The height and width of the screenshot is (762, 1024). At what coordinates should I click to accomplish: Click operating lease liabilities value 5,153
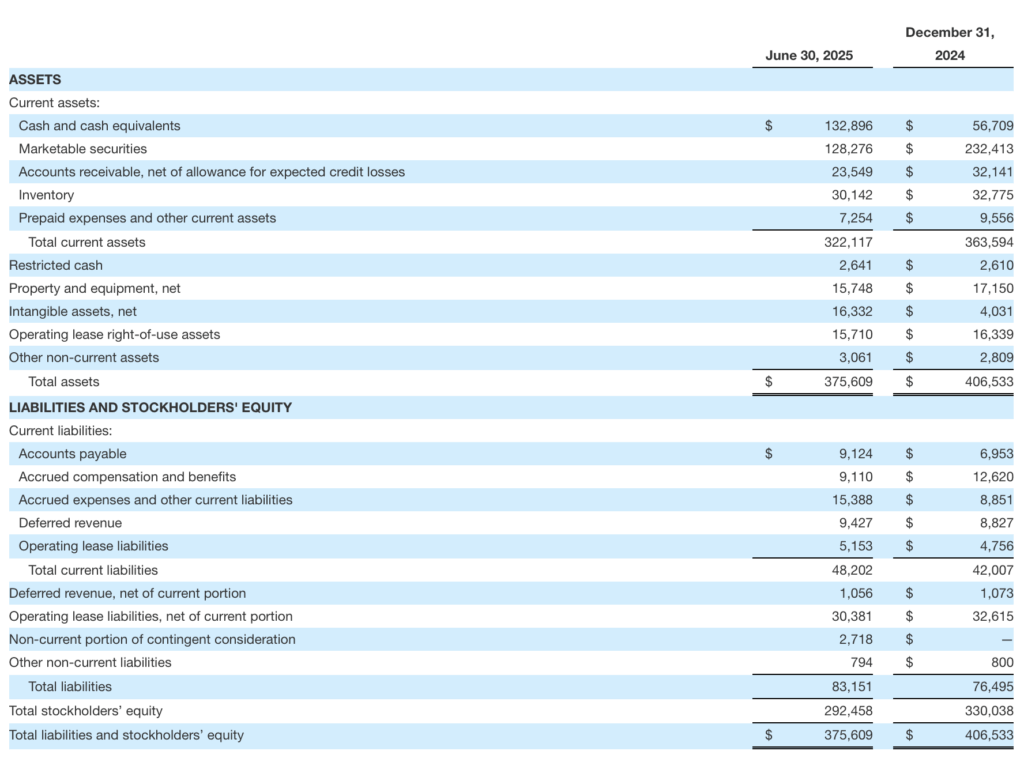coord(856,546)
